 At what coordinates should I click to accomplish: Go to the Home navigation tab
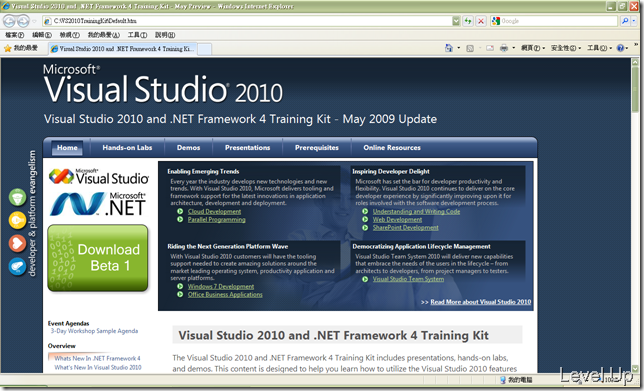click(x=67, y=148)
